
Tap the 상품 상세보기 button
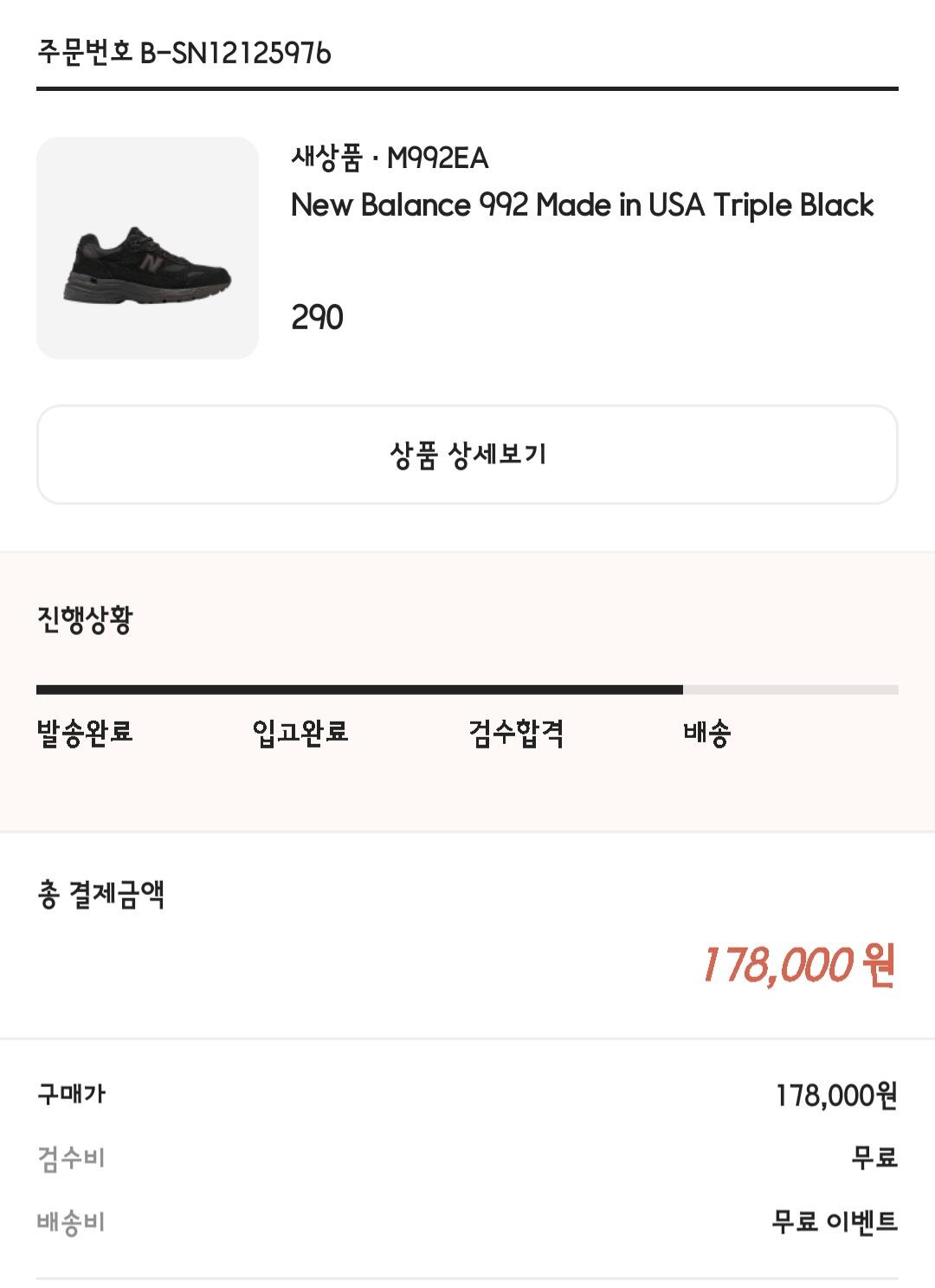(467, 454)
